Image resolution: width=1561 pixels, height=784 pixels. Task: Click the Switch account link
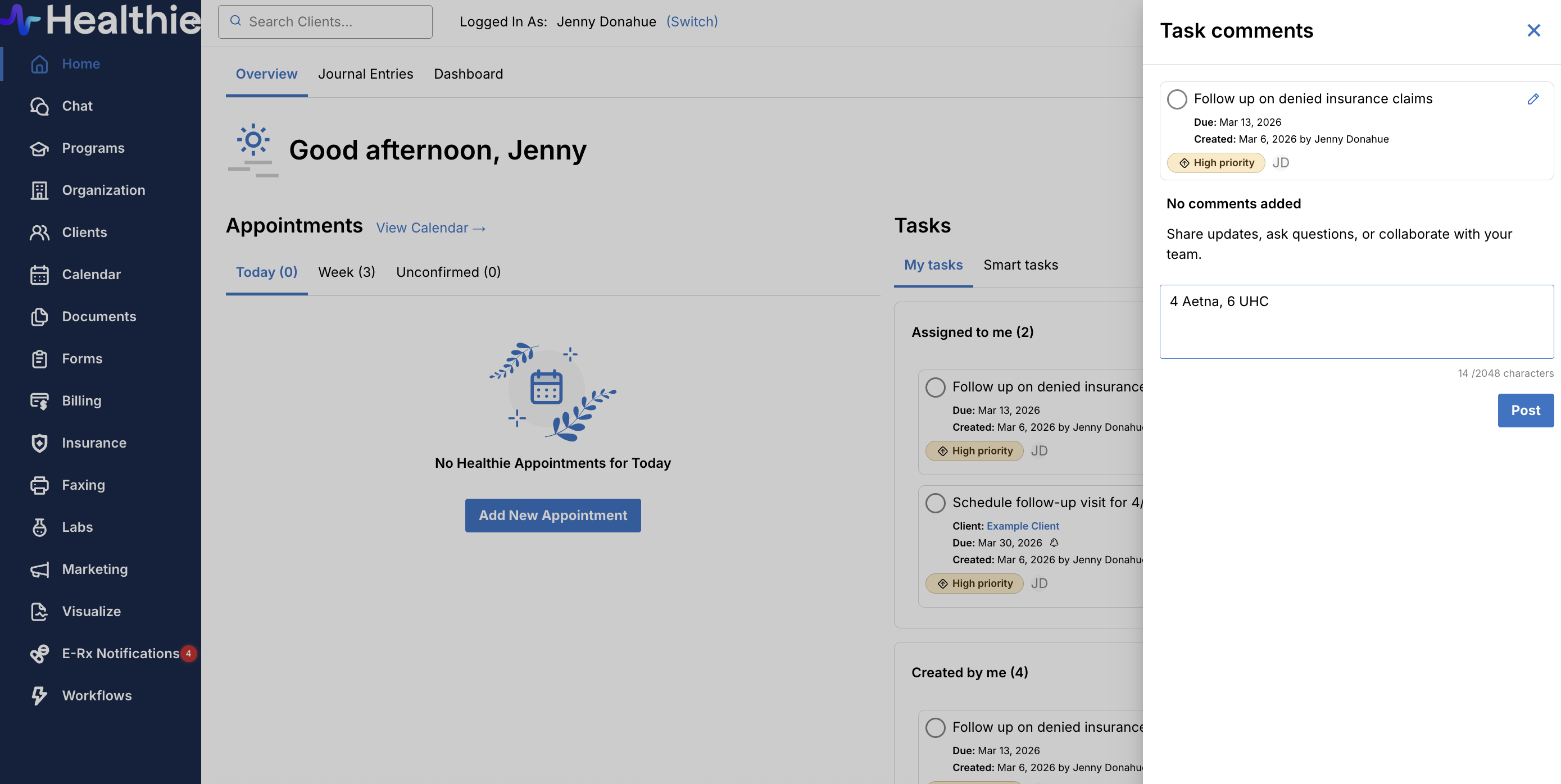pyautogui.click(x=691, y=22)
